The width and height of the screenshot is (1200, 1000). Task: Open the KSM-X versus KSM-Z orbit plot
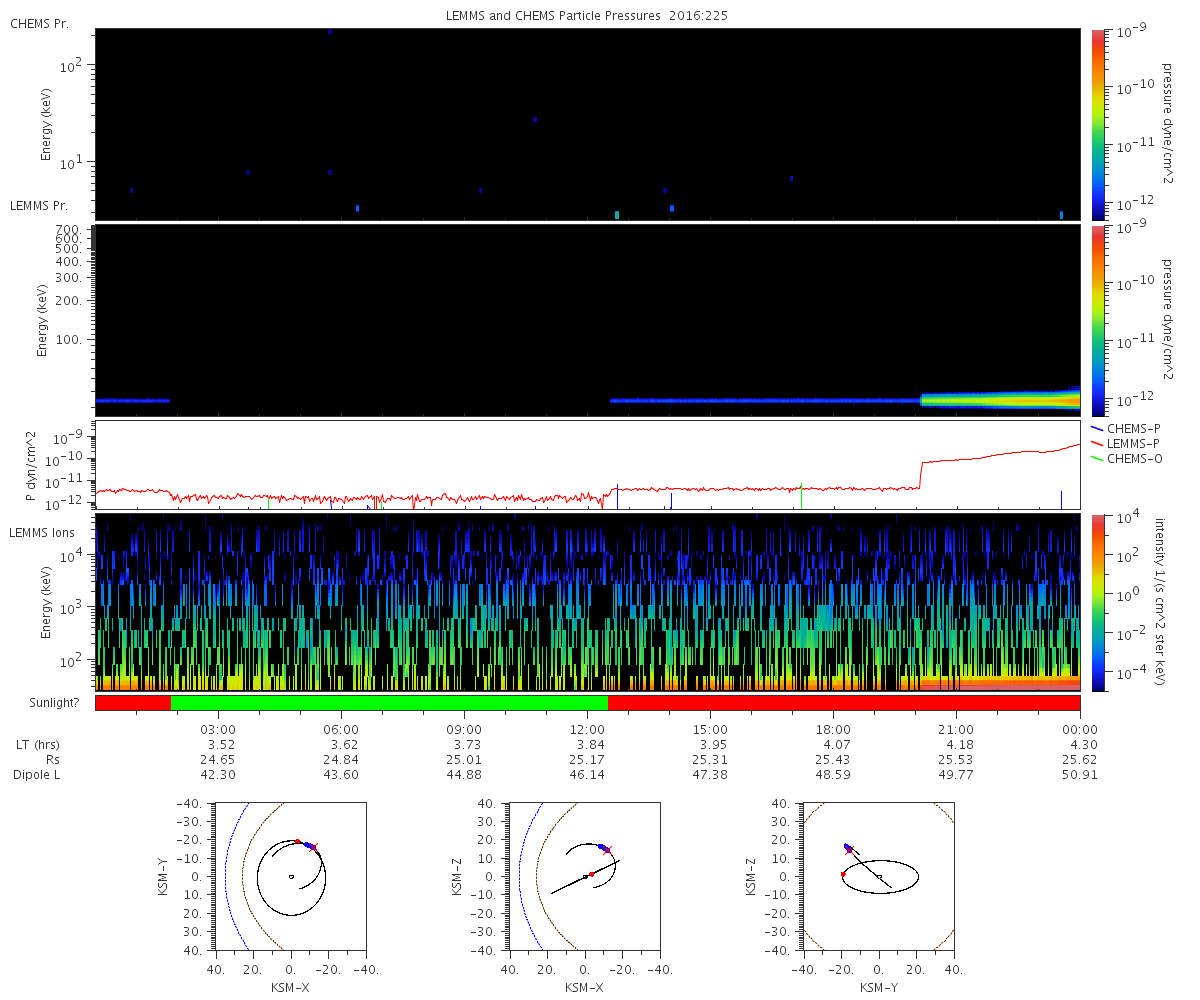point(584,876)
